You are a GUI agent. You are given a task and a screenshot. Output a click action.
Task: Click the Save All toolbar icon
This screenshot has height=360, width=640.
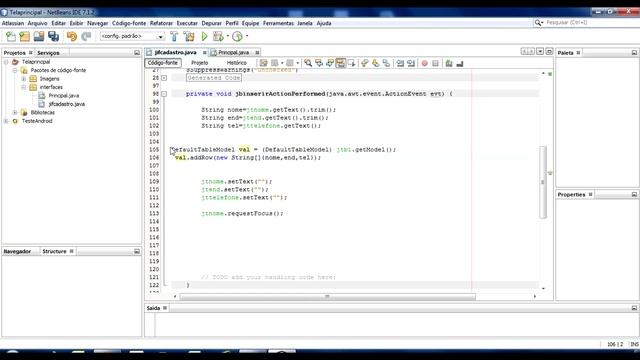tap(53, 36)
